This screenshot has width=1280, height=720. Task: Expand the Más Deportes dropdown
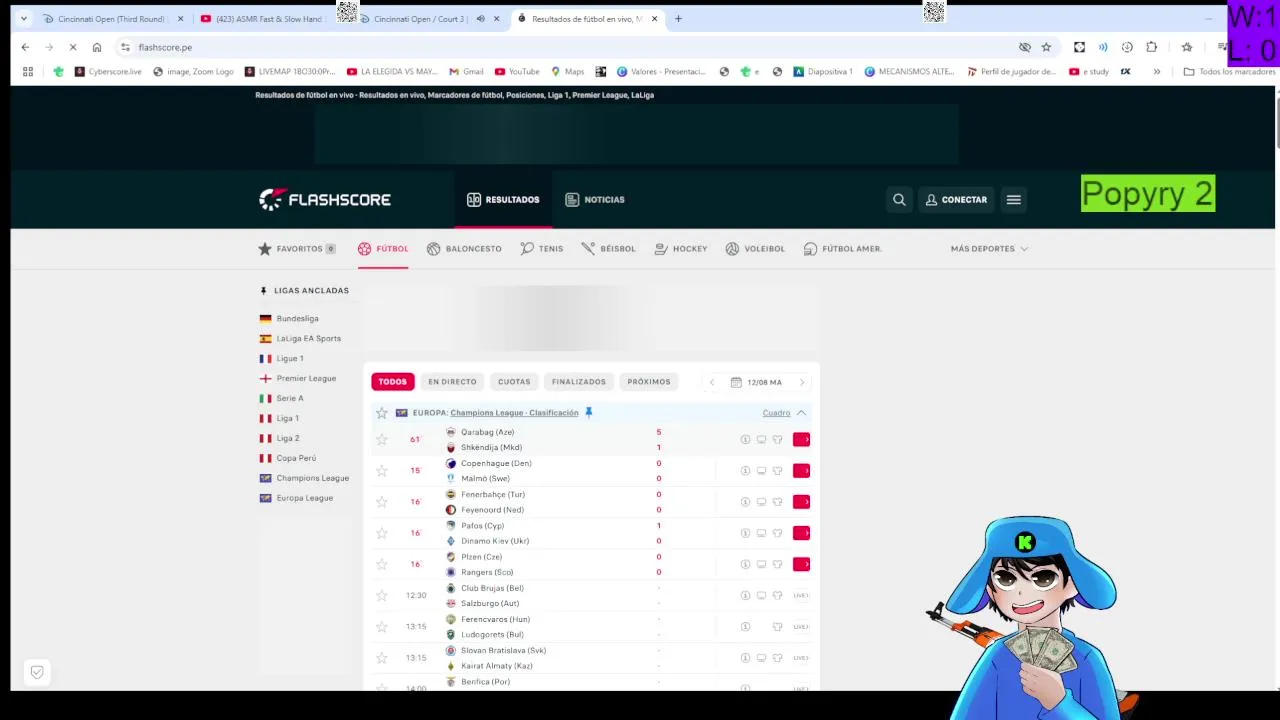click(989, 249)
